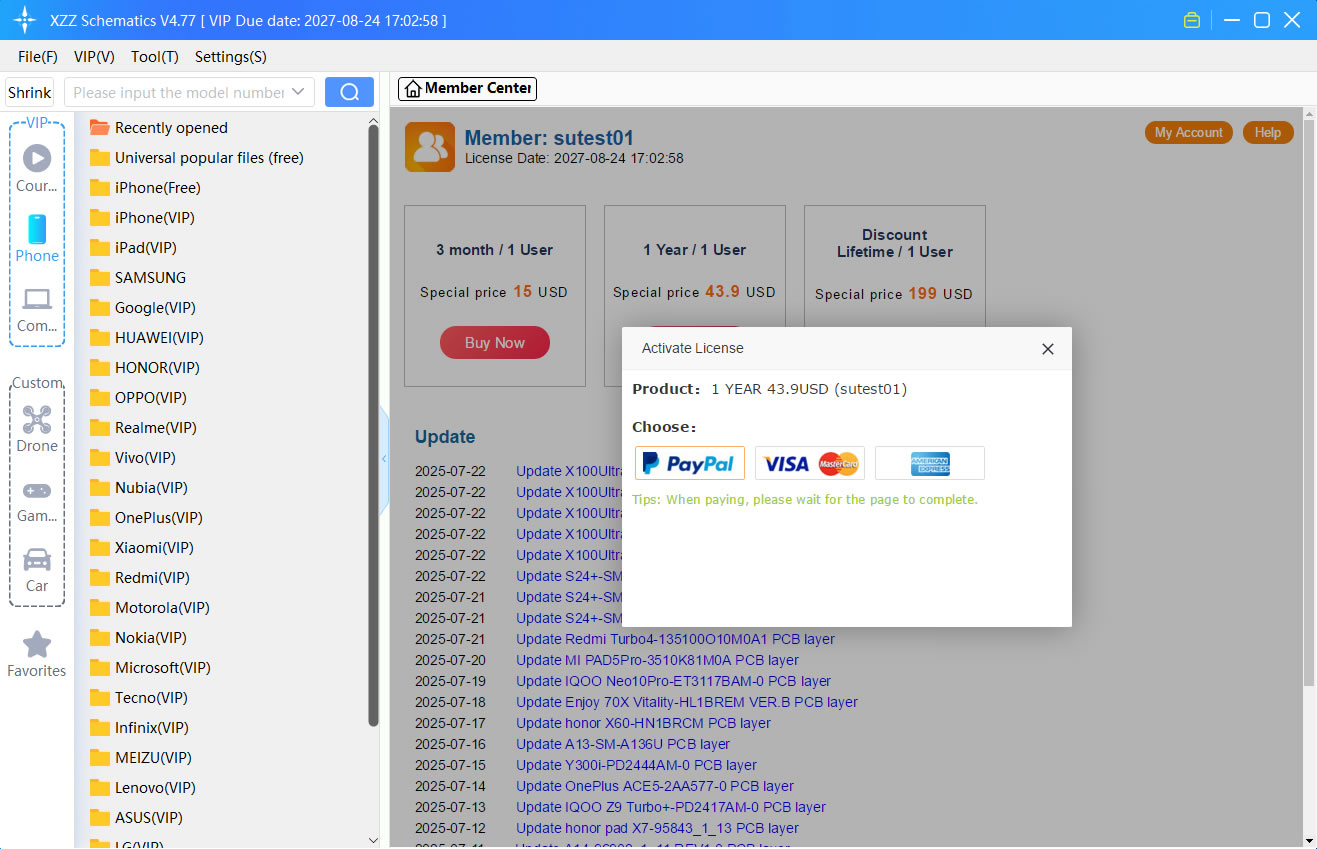
Task: Open the Drone category
Action: (x=37, y=428)
